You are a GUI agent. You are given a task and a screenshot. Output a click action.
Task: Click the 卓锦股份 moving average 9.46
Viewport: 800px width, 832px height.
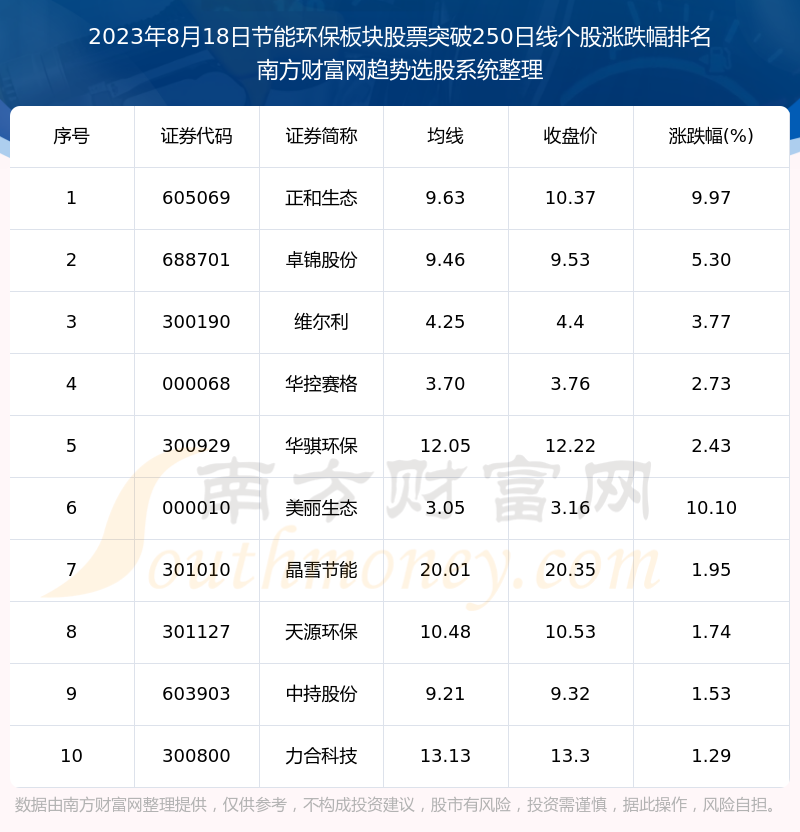pyautogui.click(x=446, y=260)
